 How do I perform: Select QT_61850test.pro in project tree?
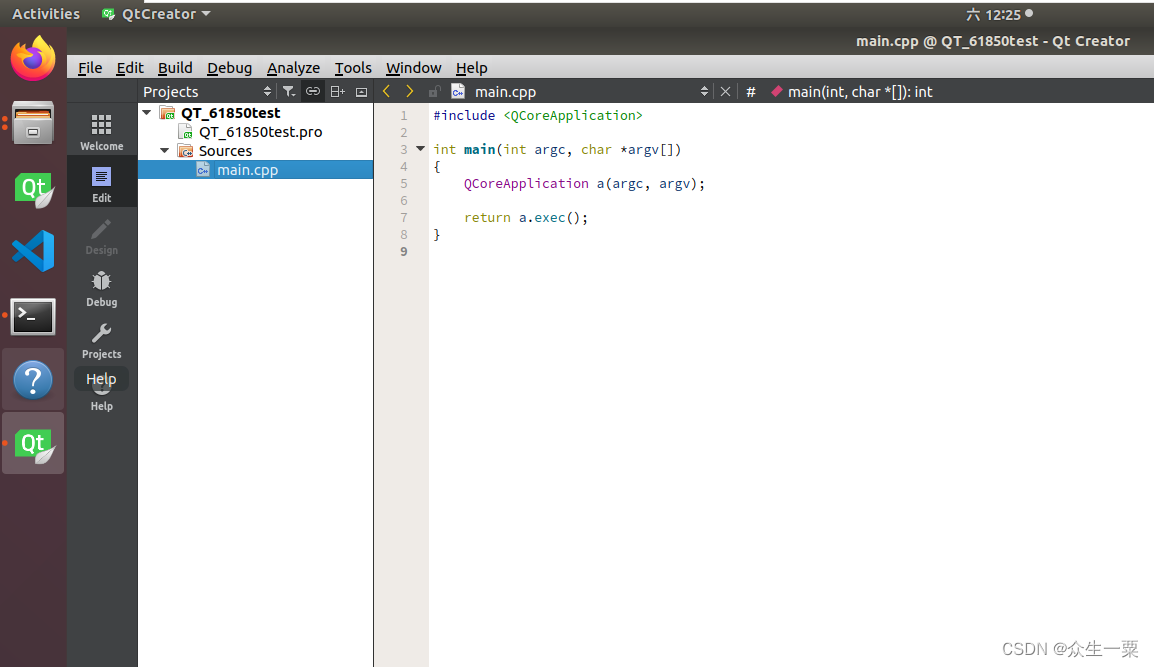point(261,132)
